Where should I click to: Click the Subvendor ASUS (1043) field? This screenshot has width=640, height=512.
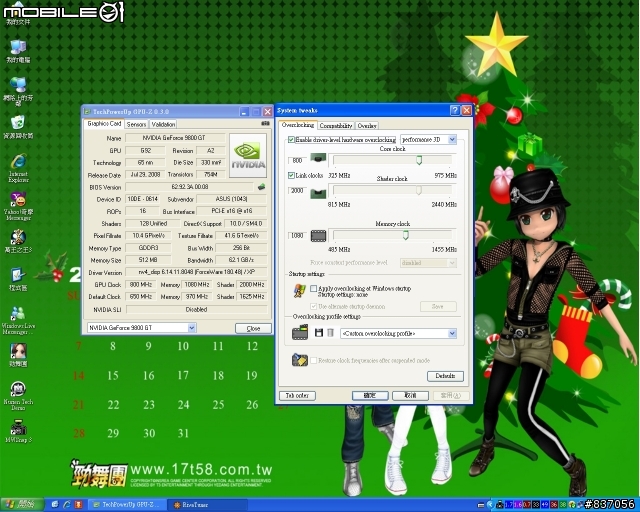(x=231, y=199)
